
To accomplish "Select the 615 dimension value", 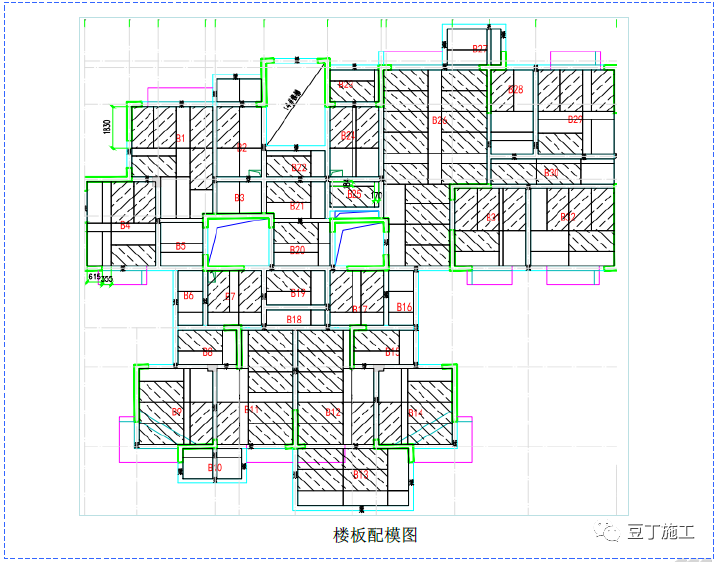I will (94, 276).
